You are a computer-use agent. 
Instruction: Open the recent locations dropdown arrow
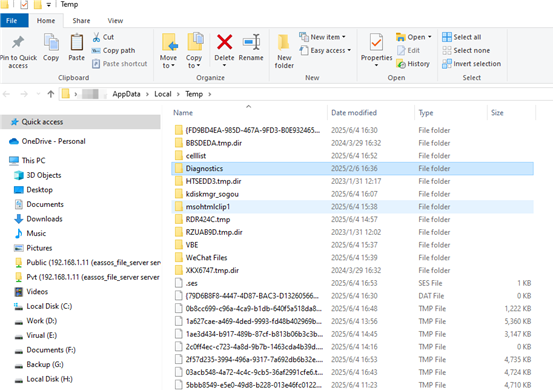(38, 94)
